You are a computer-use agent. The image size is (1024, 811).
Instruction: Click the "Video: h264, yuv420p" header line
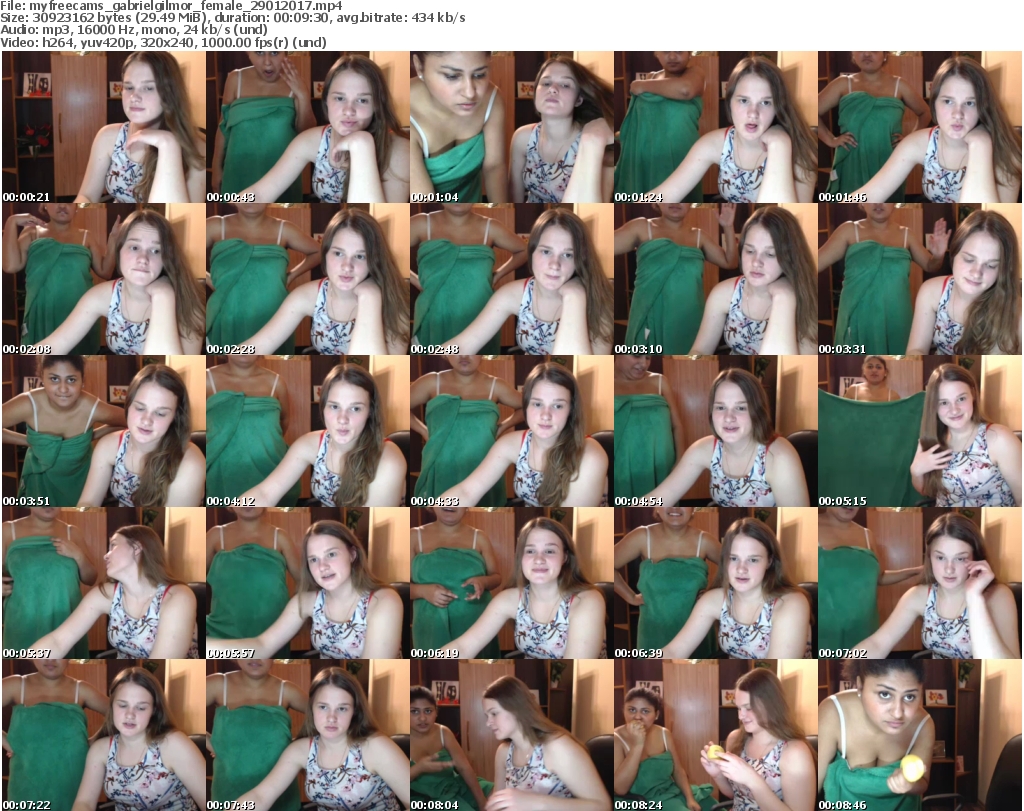tap(163, 42)
